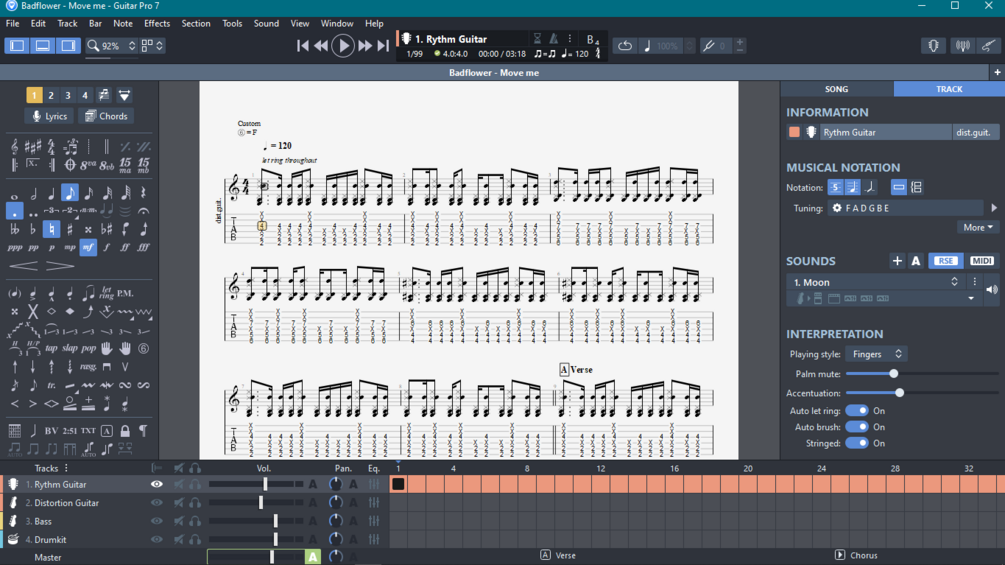Select the pop technique
The image size is (1005, 565).
88,348
